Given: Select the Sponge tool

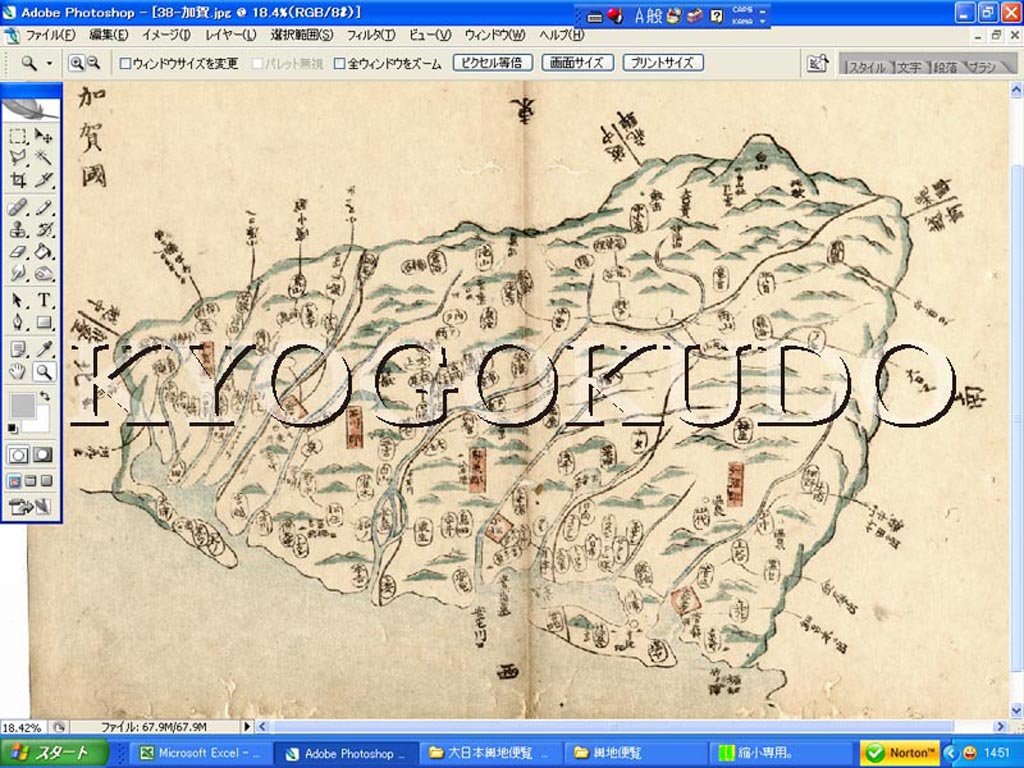Looking at the screenshot, I should pos(43,273).
